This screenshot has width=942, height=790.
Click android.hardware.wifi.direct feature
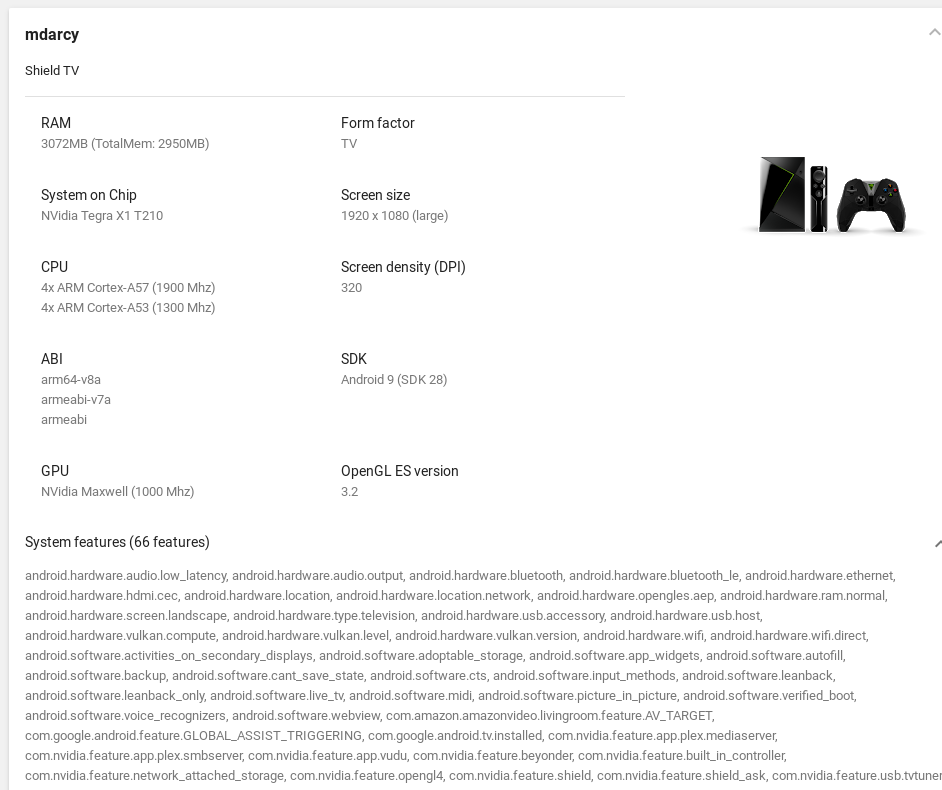pyautogui.click(x=788, y=636)
